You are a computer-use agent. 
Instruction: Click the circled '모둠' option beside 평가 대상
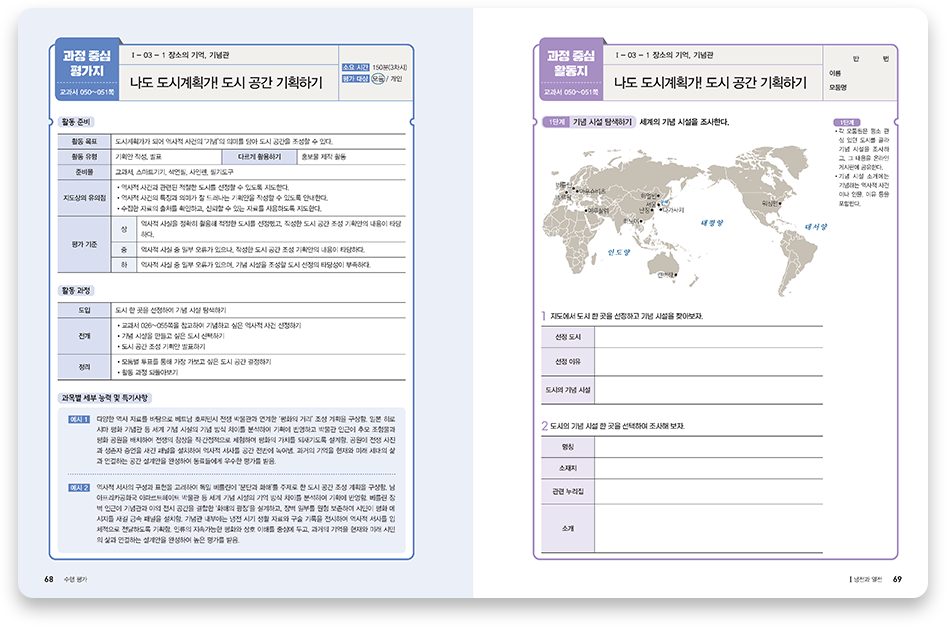378,79
